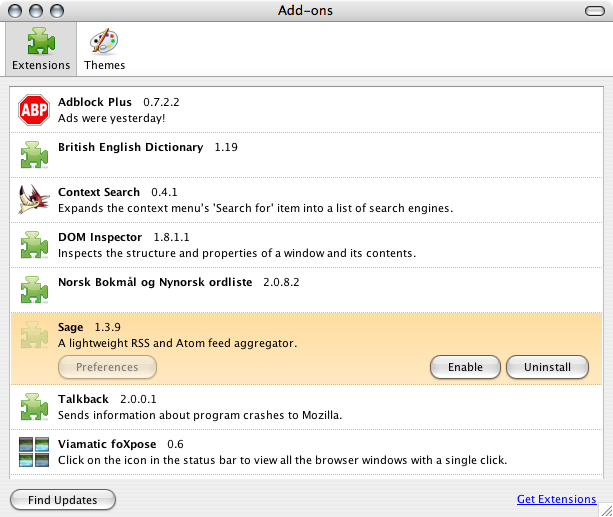Click the foXpose status bar description text

pyautogui.click(x=282, y=460)
